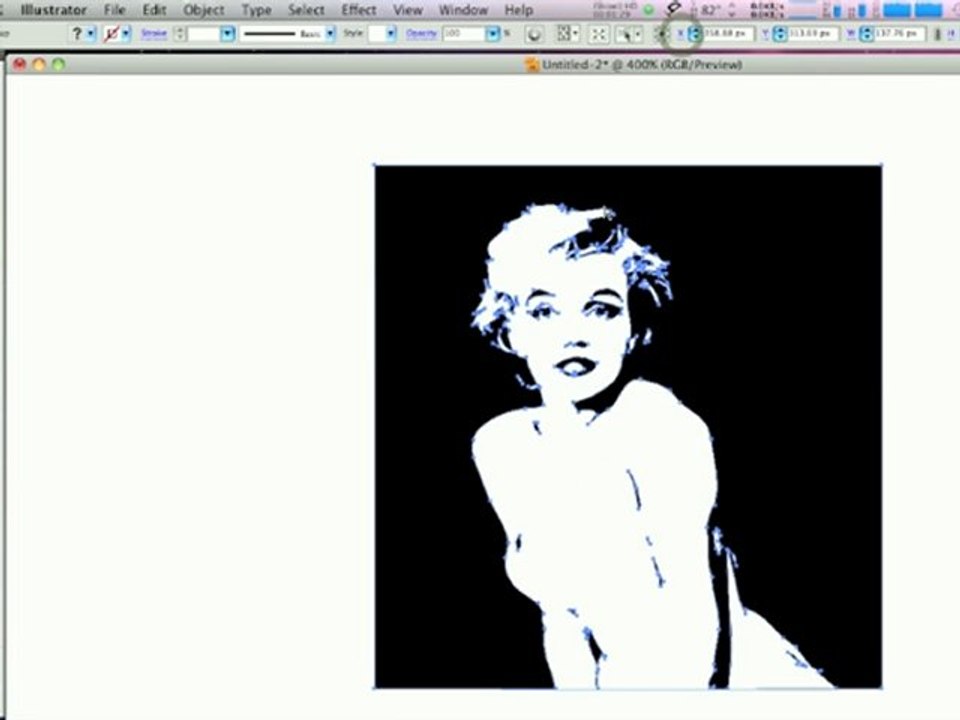Open the Illustrator application menu
This screenshot has width=960, height=720.
[54, 10]
